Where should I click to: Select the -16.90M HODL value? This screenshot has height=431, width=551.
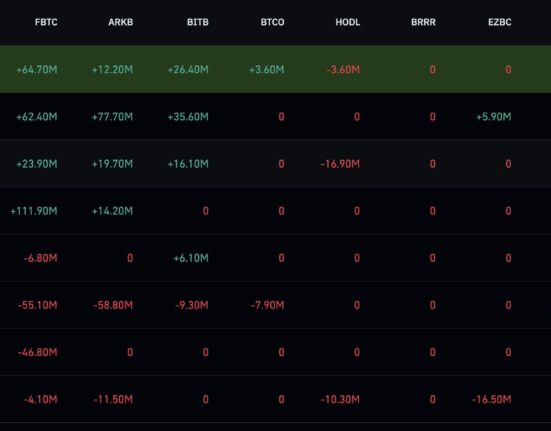coord(340,164)
